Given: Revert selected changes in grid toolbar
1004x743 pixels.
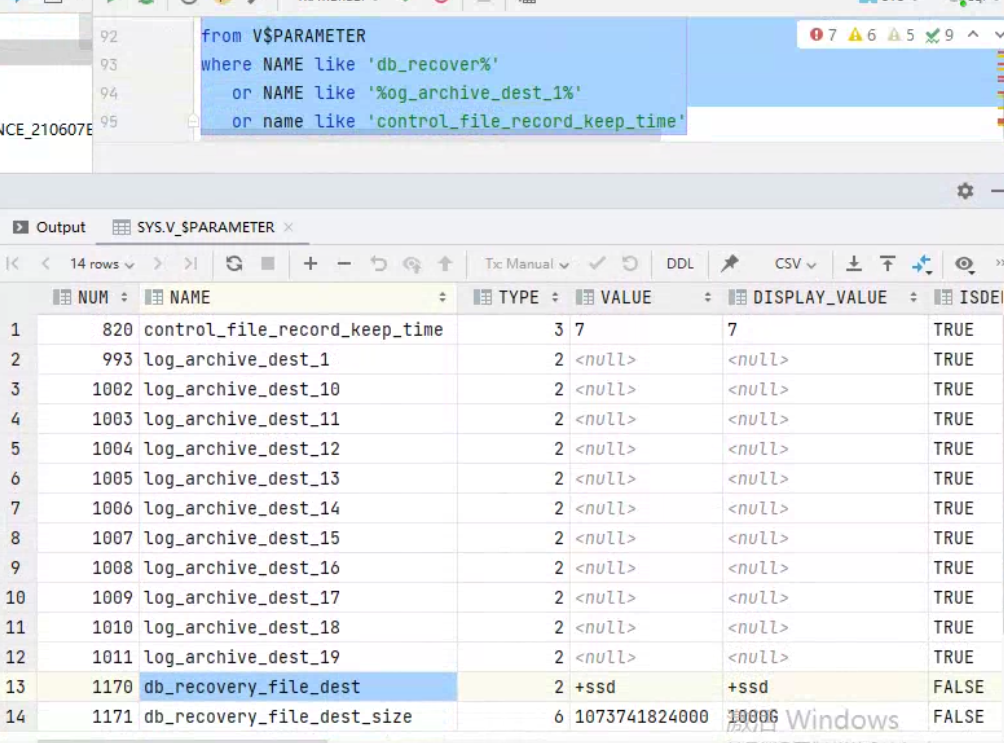Looking at the screenshot, I should point(378,264).
